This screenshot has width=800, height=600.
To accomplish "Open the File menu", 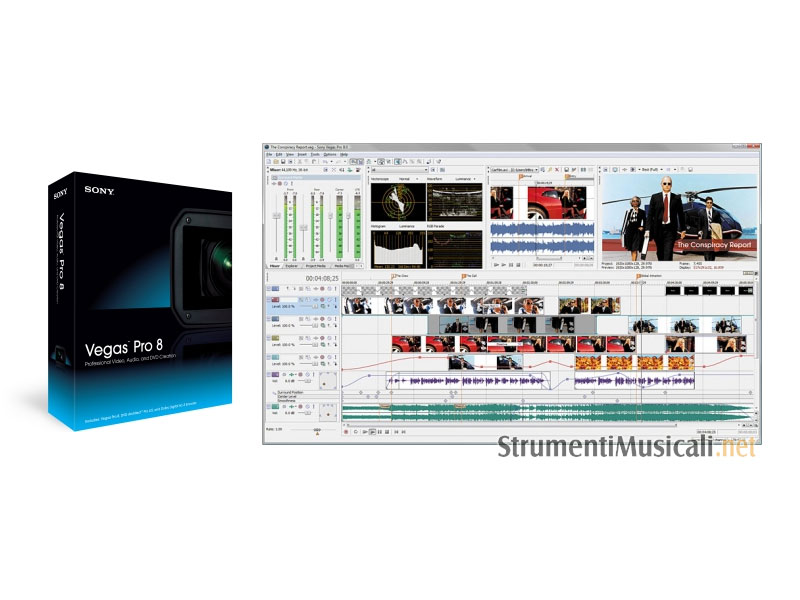I will 269,155.
